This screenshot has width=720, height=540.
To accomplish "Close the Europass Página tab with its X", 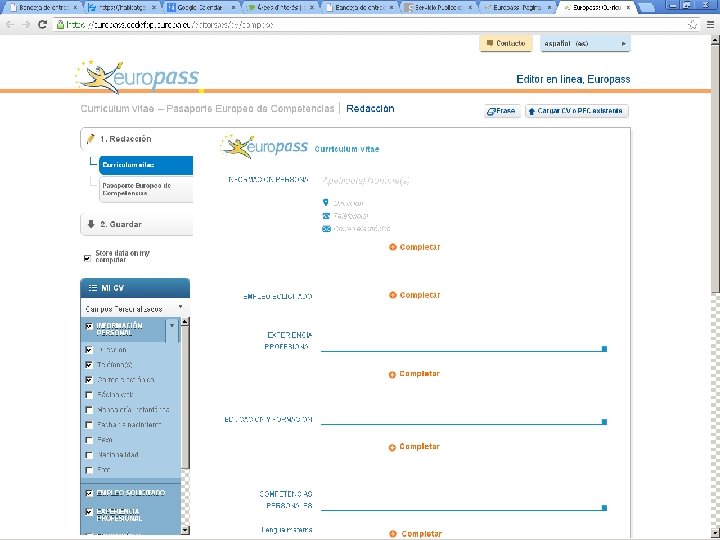I will 549,7.
